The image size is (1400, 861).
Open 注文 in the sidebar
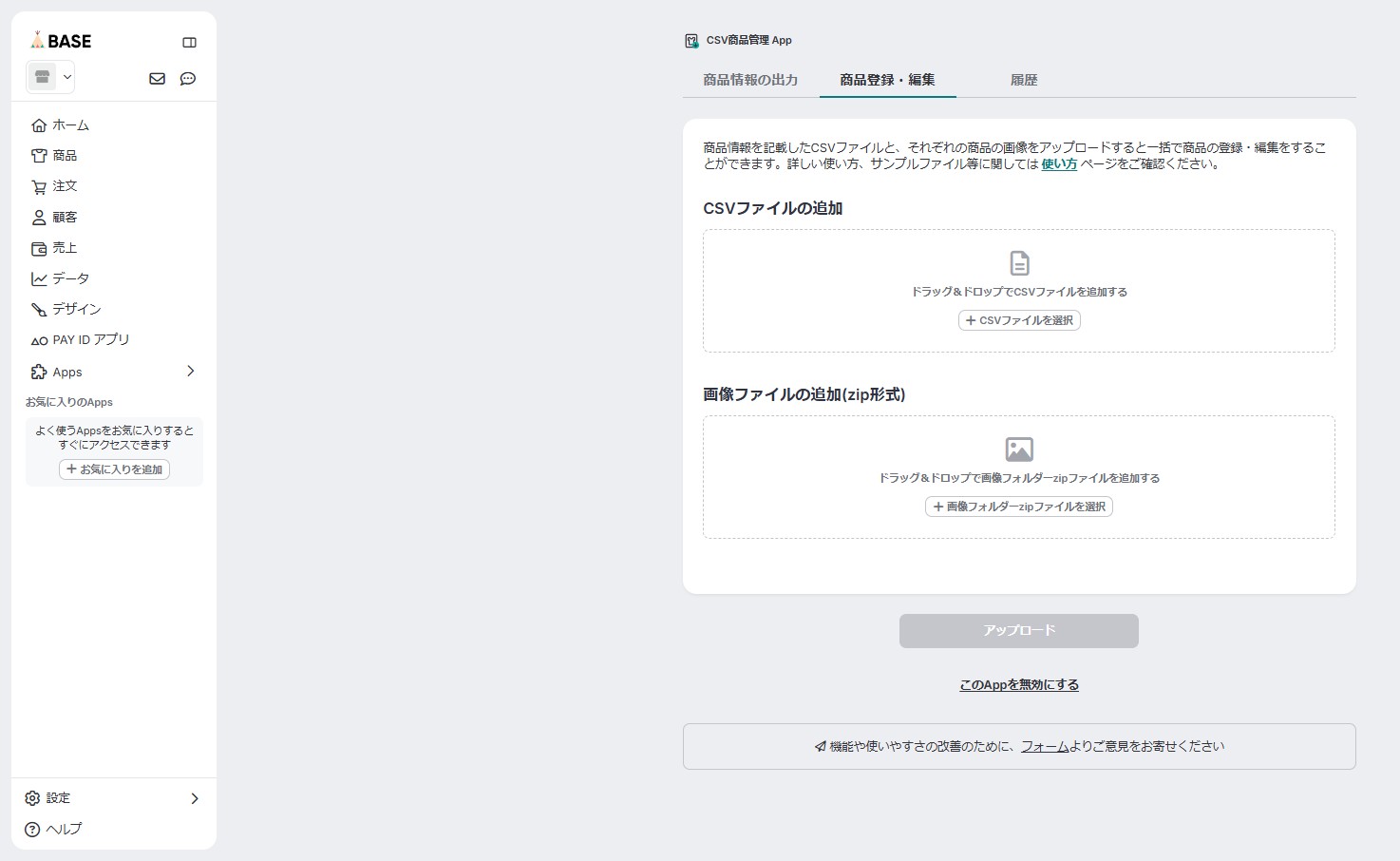click(x=54, y=186)
